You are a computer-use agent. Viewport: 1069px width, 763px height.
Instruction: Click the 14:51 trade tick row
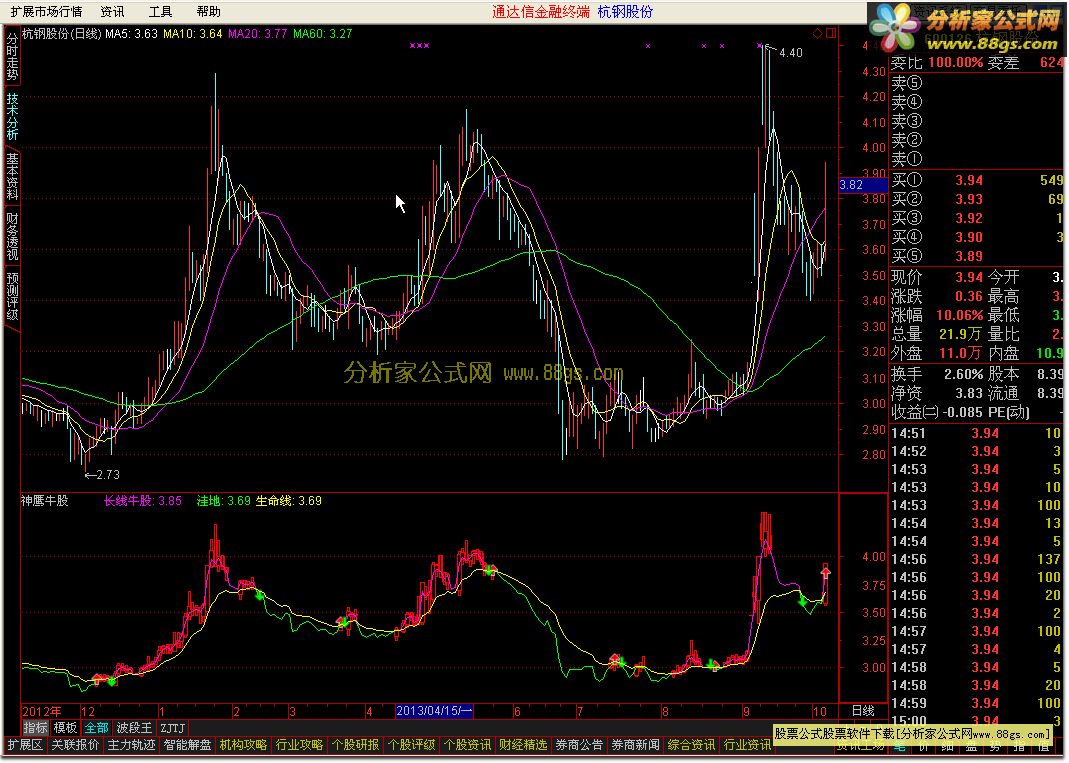click(976, 434)
